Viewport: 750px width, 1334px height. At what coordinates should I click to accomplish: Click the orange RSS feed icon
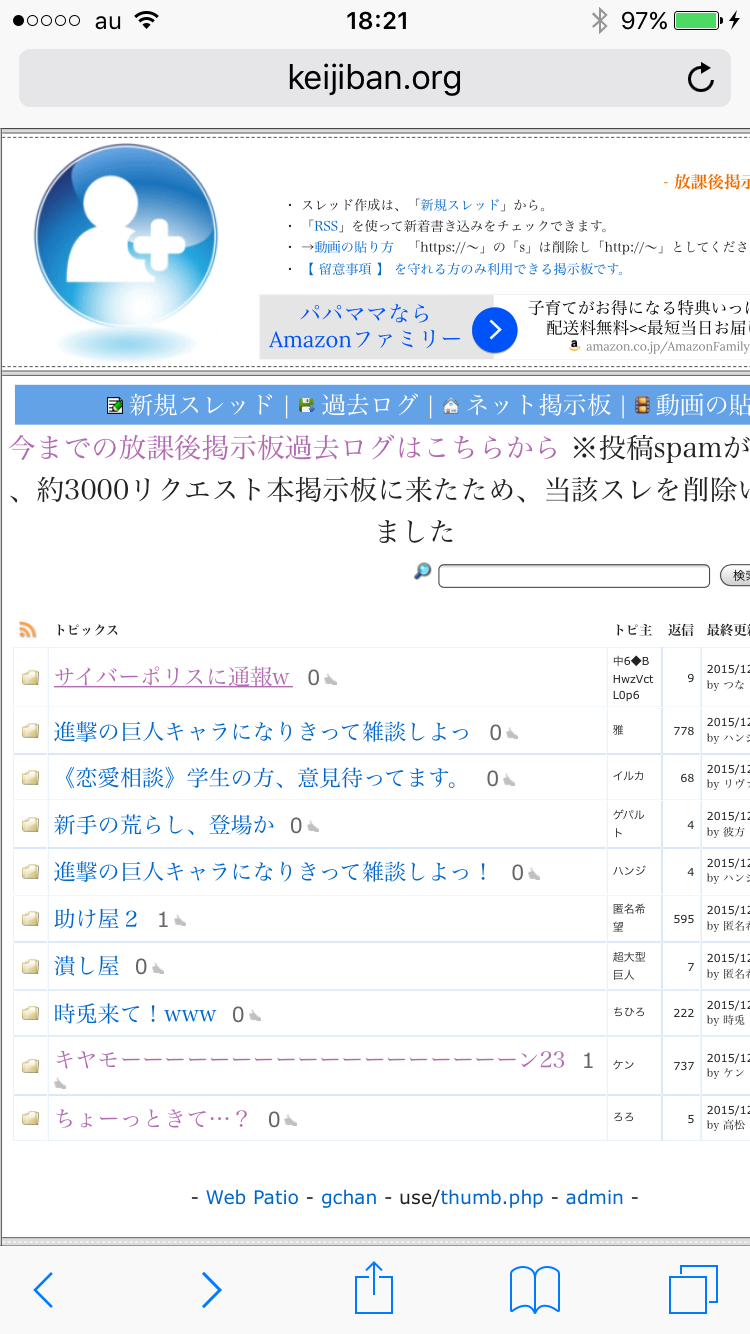[x=28, y=630]
